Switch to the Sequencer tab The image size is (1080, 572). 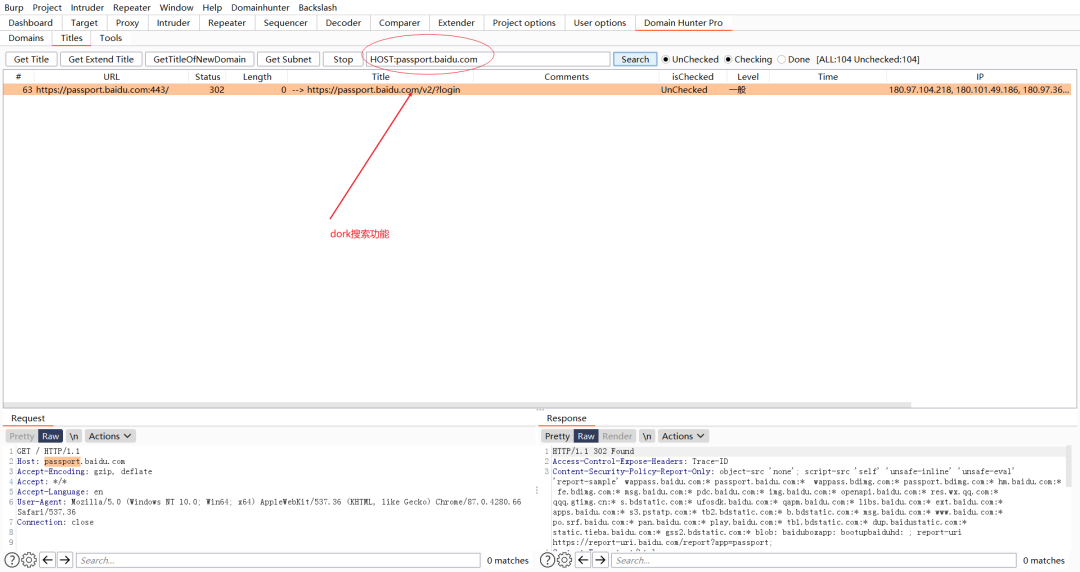[286, 23]
